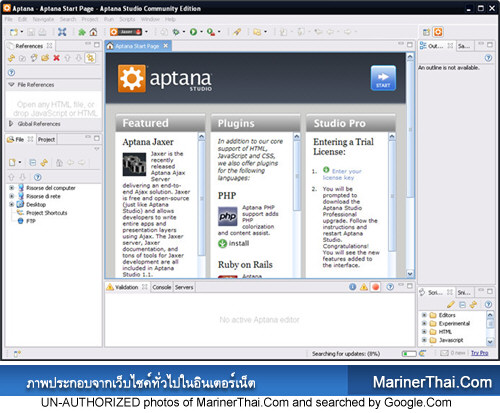Screen dimensions: 500x413
Task: Open the Debug dropdown arrow
Action: pos(184,32)
